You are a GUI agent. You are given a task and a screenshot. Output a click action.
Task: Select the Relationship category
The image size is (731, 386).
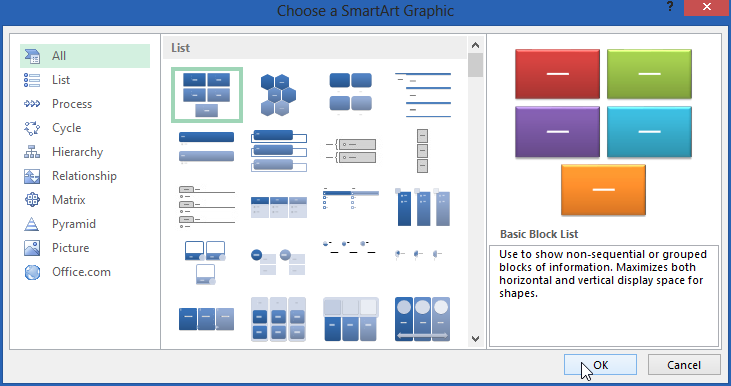click(x=85, y=176)
